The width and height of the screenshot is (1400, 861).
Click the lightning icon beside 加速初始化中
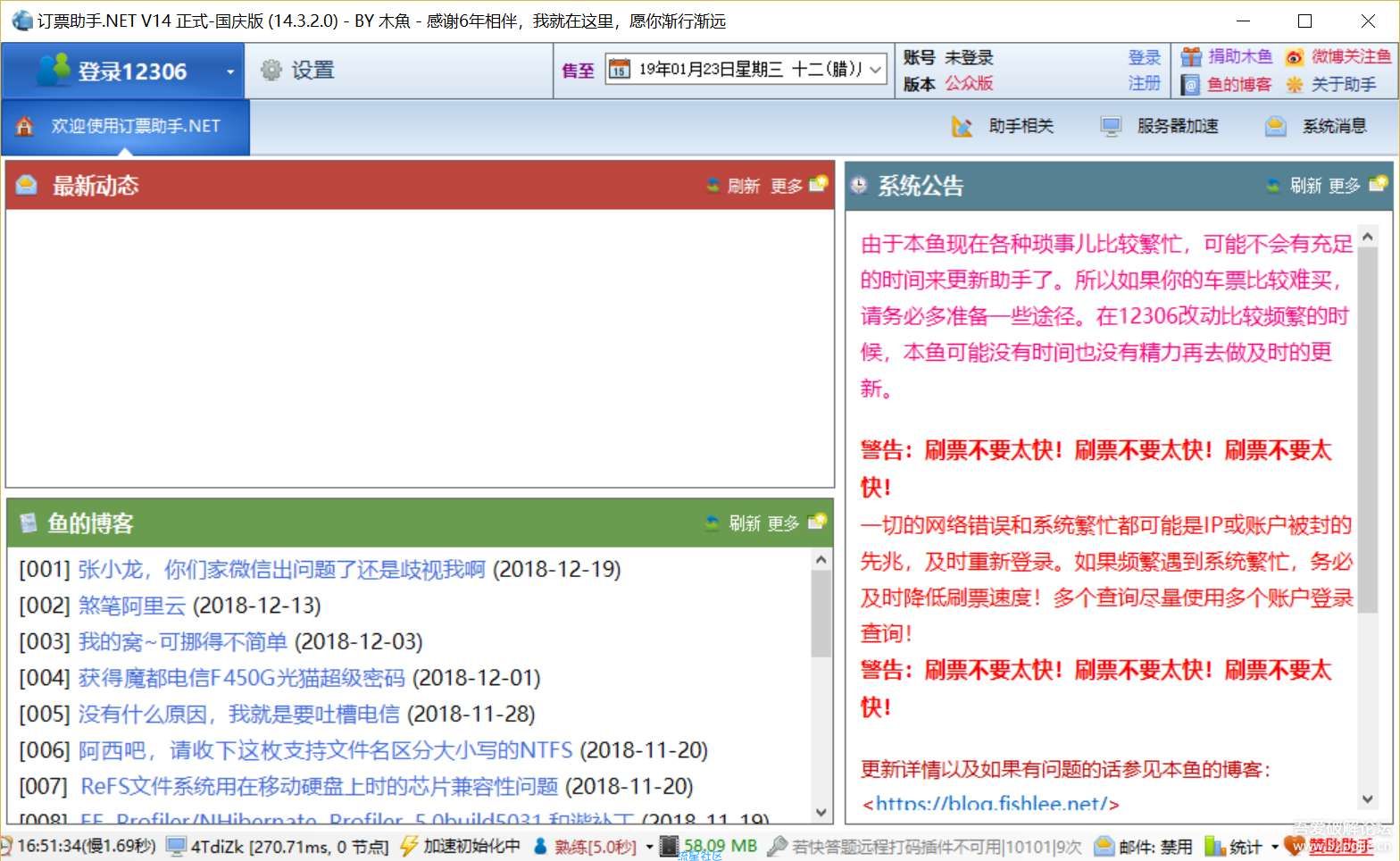click(x=409, y=846)
